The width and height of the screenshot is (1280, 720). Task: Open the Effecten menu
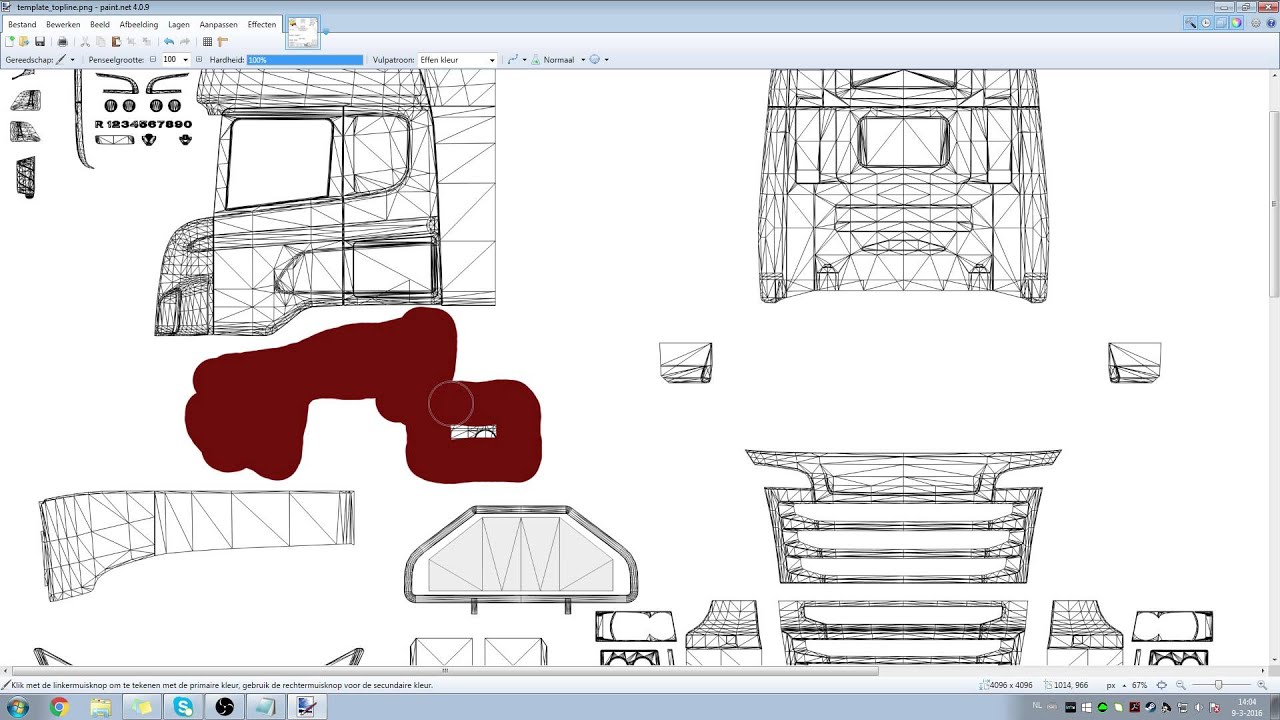tap(262, 24)
